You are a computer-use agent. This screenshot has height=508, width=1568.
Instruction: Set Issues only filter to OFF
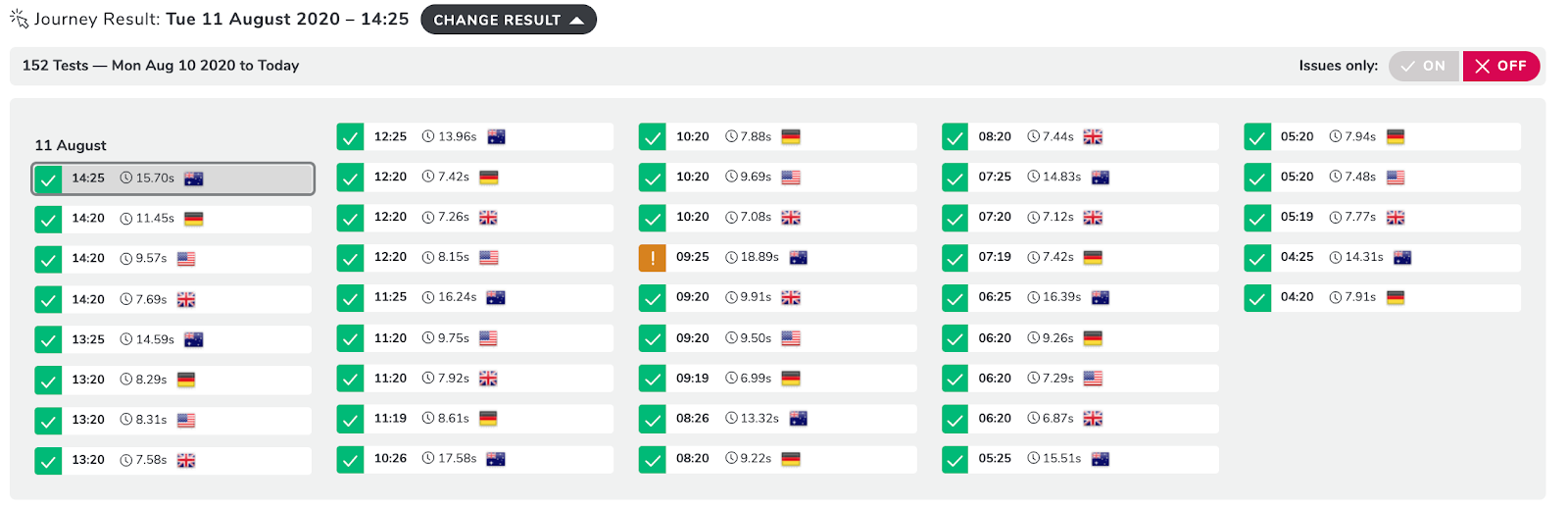(x=1500, y=66)
